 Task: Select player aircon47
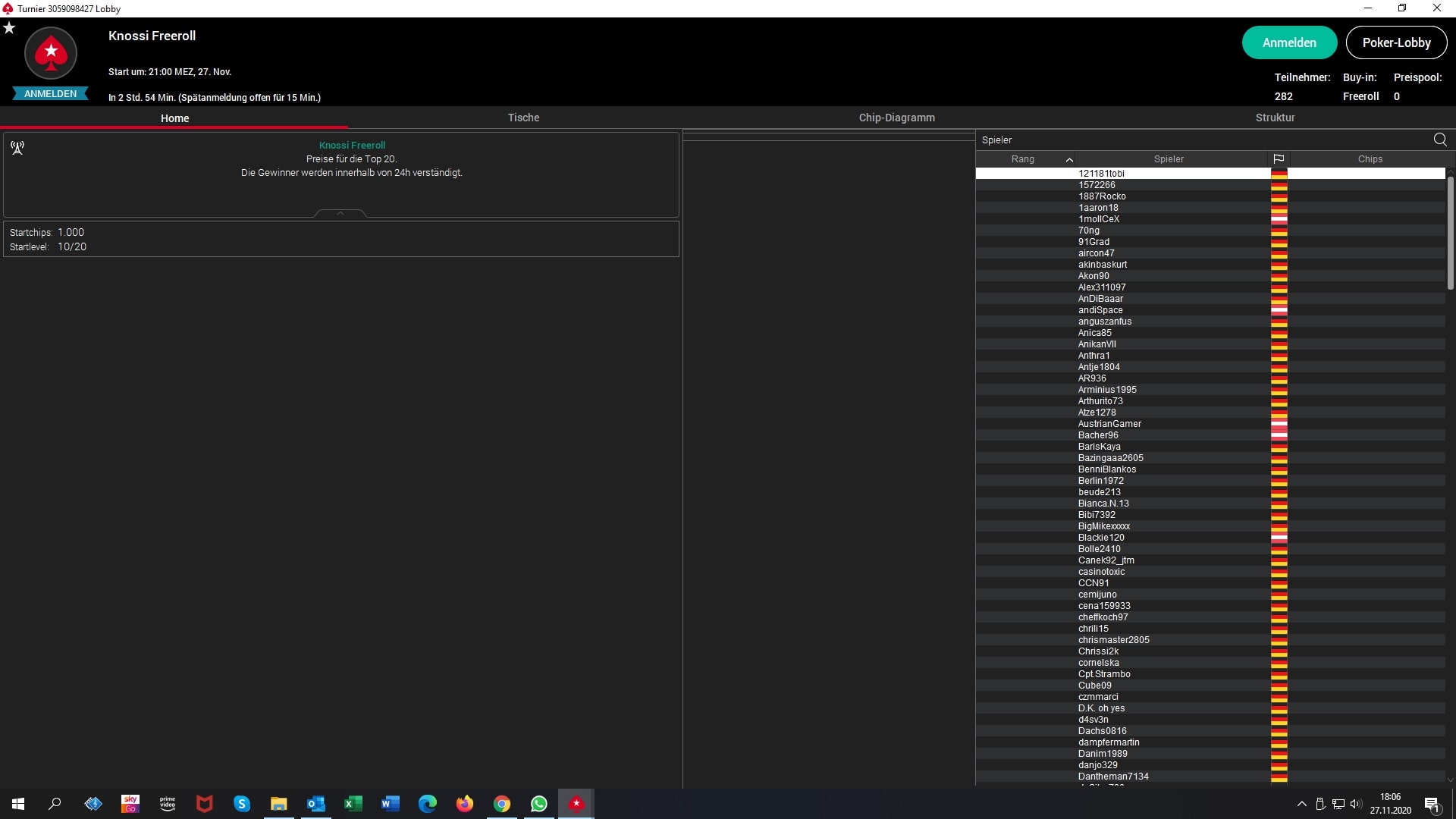[1210, 253]
